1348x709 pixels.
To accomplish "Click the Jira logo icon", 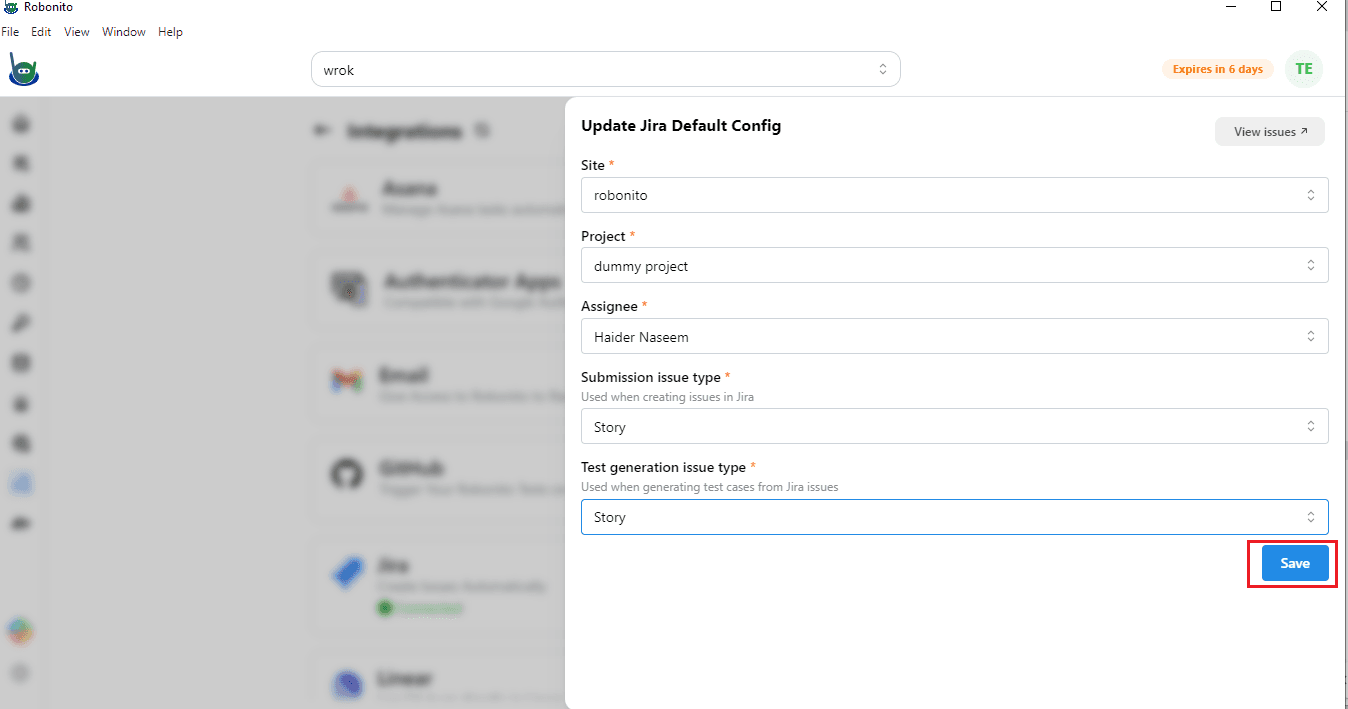I will (347, 573).
